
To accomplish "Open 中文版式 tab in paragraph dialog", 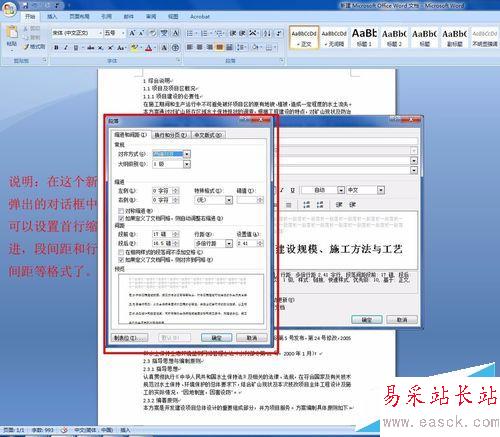I will [208, 135].
